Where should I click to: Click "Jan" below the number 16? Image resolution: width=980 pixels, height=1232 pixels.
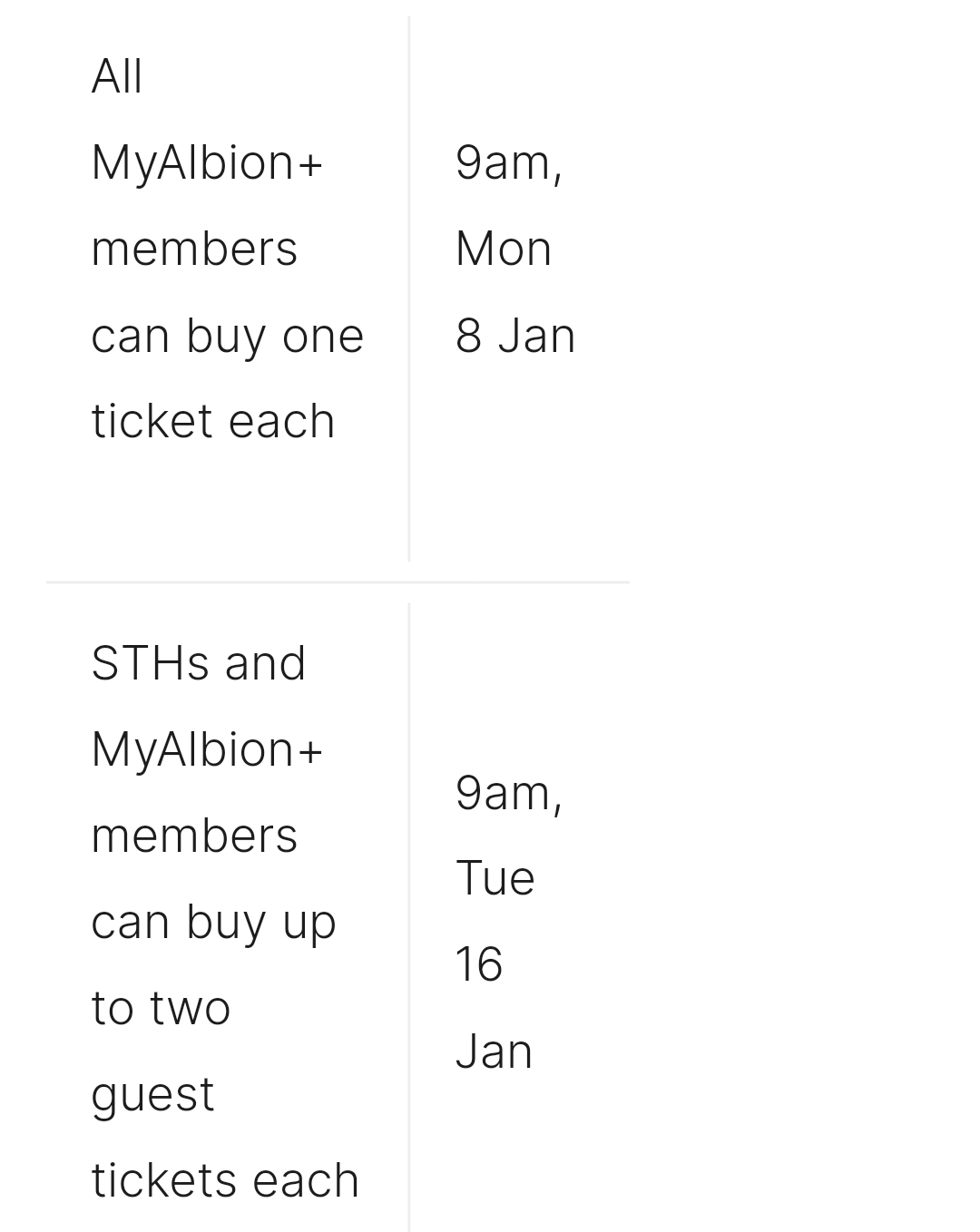pos(494,1051)
